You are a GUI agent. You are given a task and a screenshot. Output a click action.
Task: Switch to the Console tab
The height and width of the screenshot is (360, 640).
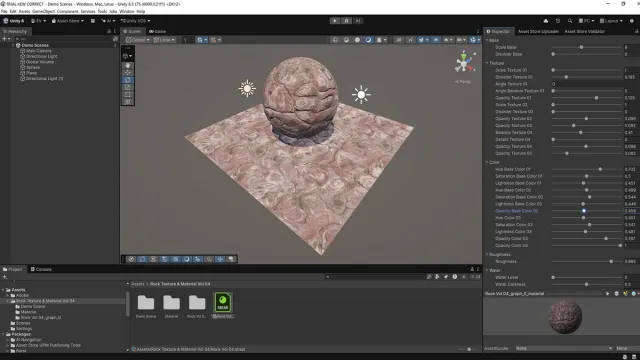coord(41,269)
